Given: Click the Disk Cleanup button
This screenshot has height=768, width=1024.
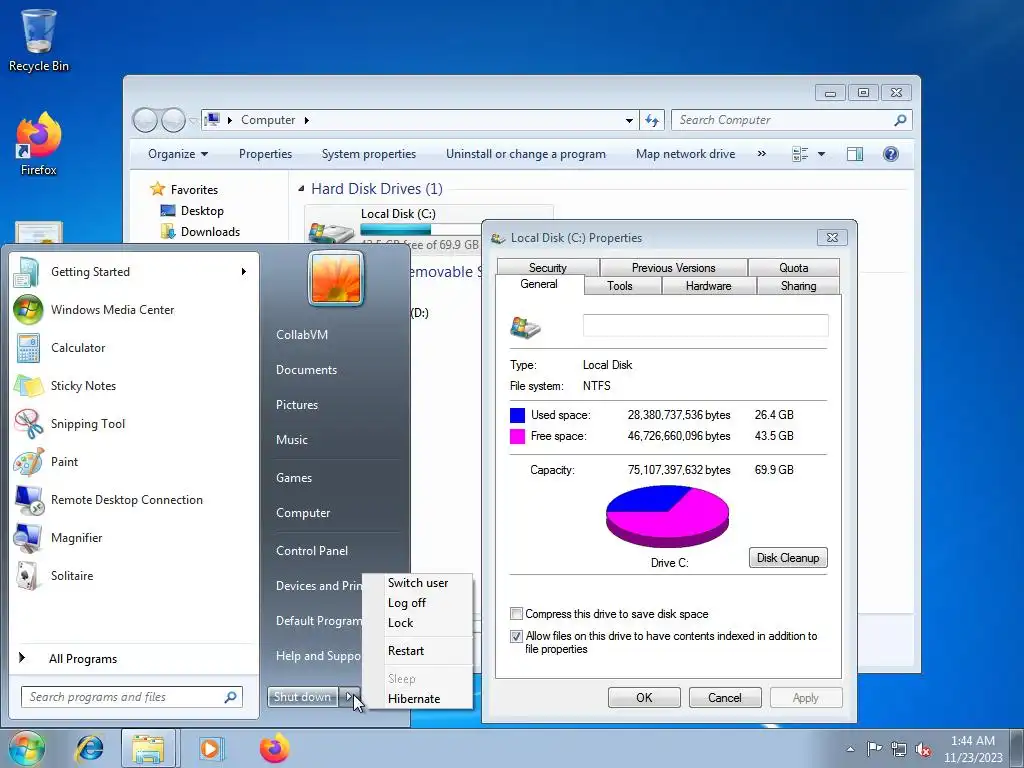Looking at the screenshot, I should pyautogui.click(x=788, y=558).
